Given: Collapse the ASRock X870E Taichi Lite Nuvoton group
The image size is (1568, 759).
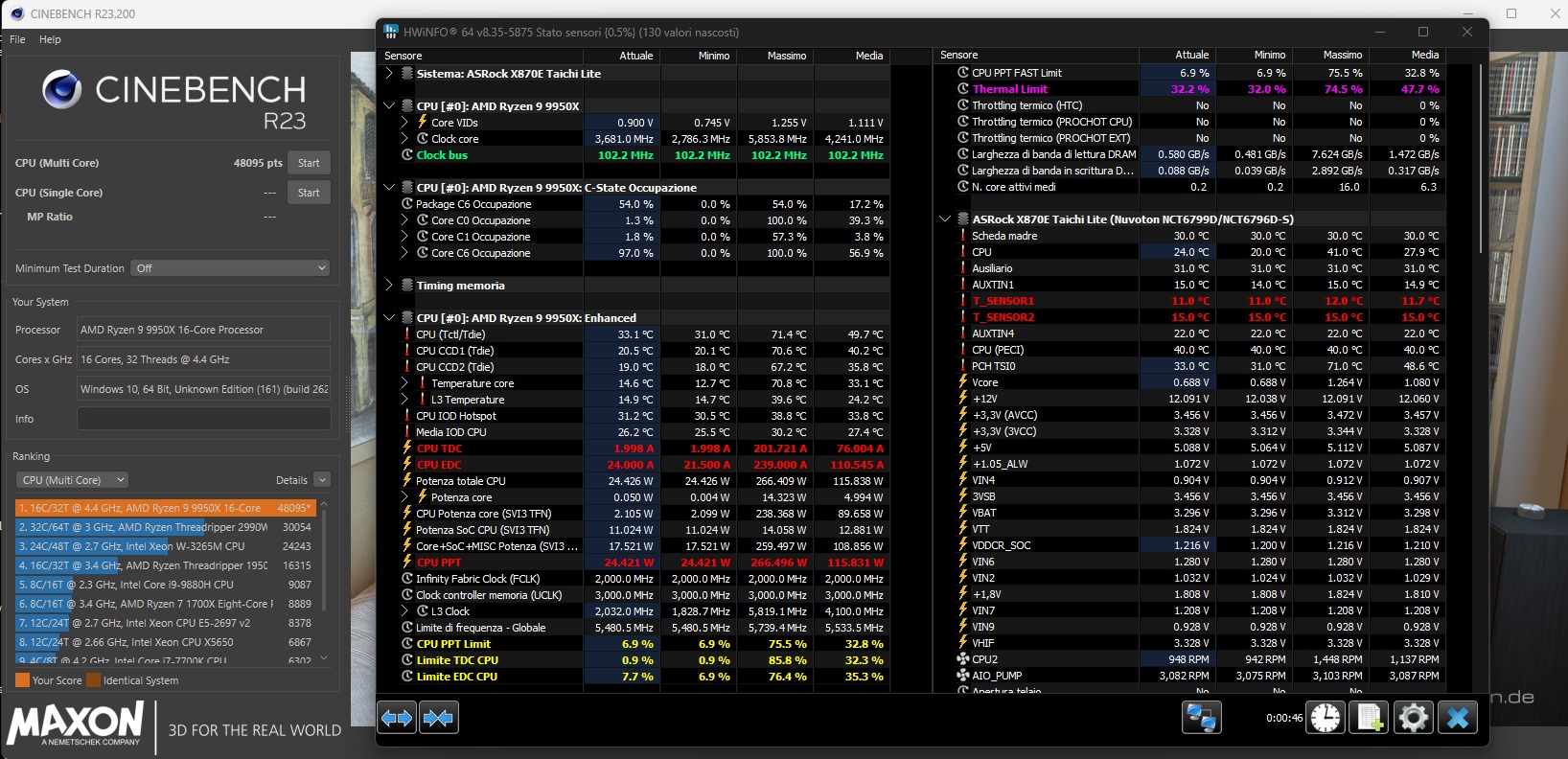Looking at the screenshot, I should pos(945,218).
